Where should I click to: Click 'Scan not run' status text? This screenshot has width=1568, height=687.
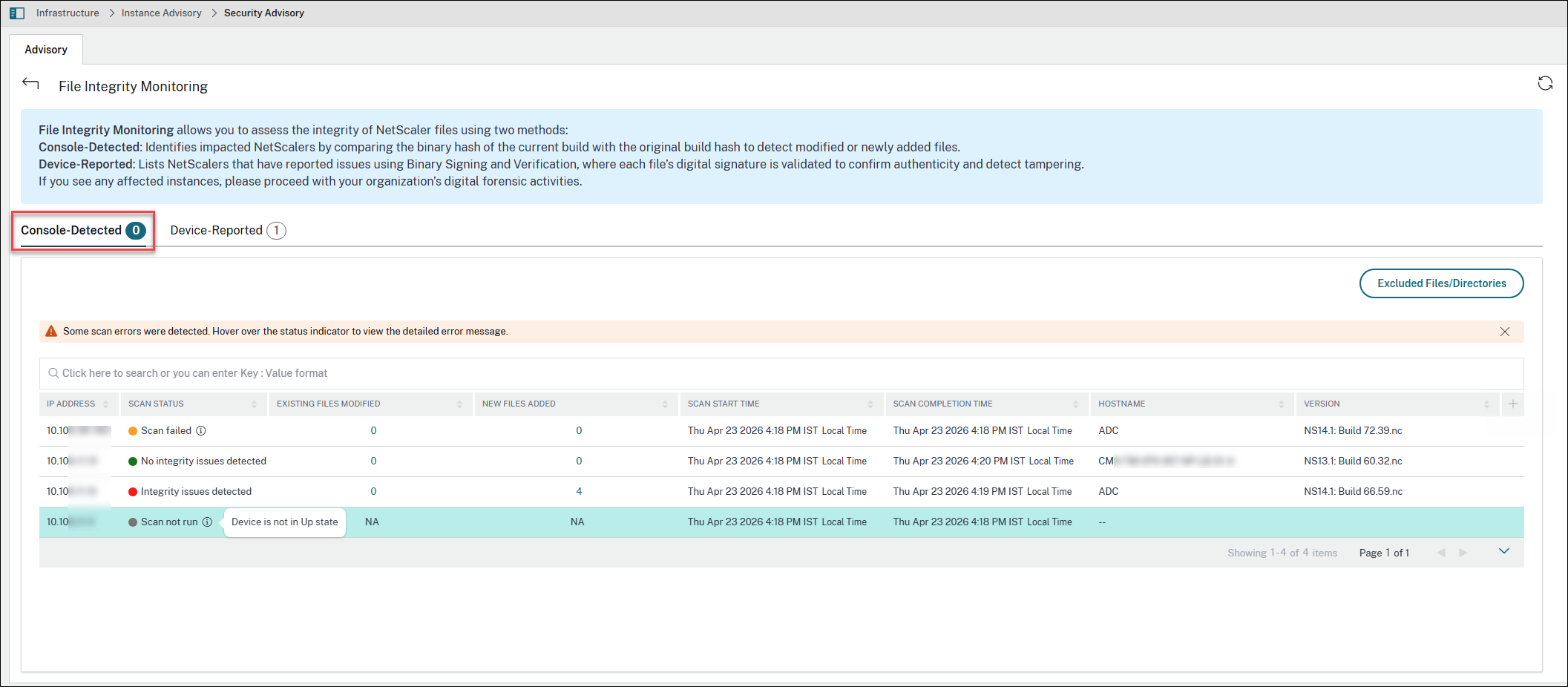tap(169, 522)
